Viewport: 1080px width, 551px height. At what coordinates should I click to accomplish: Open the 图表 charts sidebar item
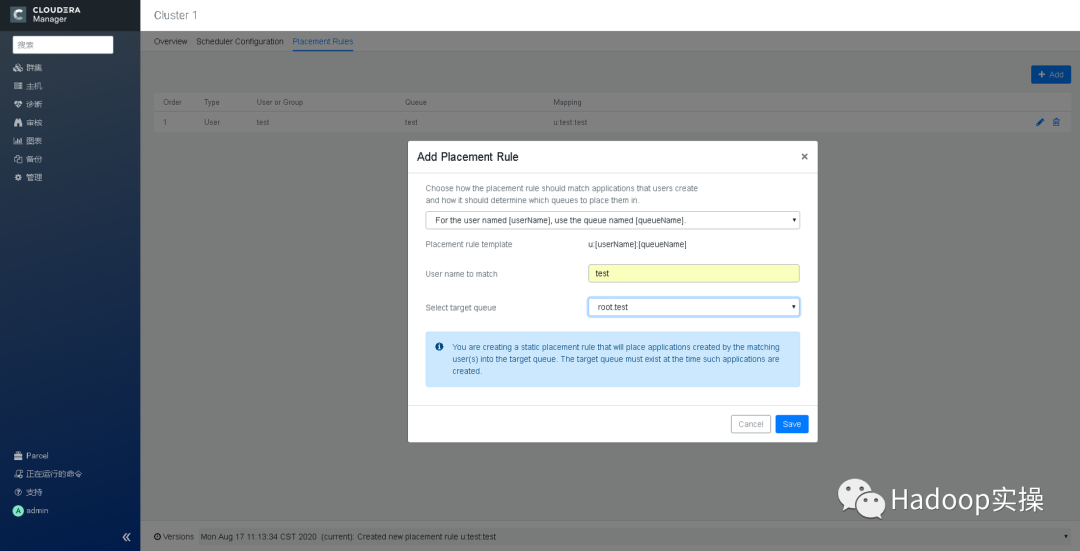point(28,141)
